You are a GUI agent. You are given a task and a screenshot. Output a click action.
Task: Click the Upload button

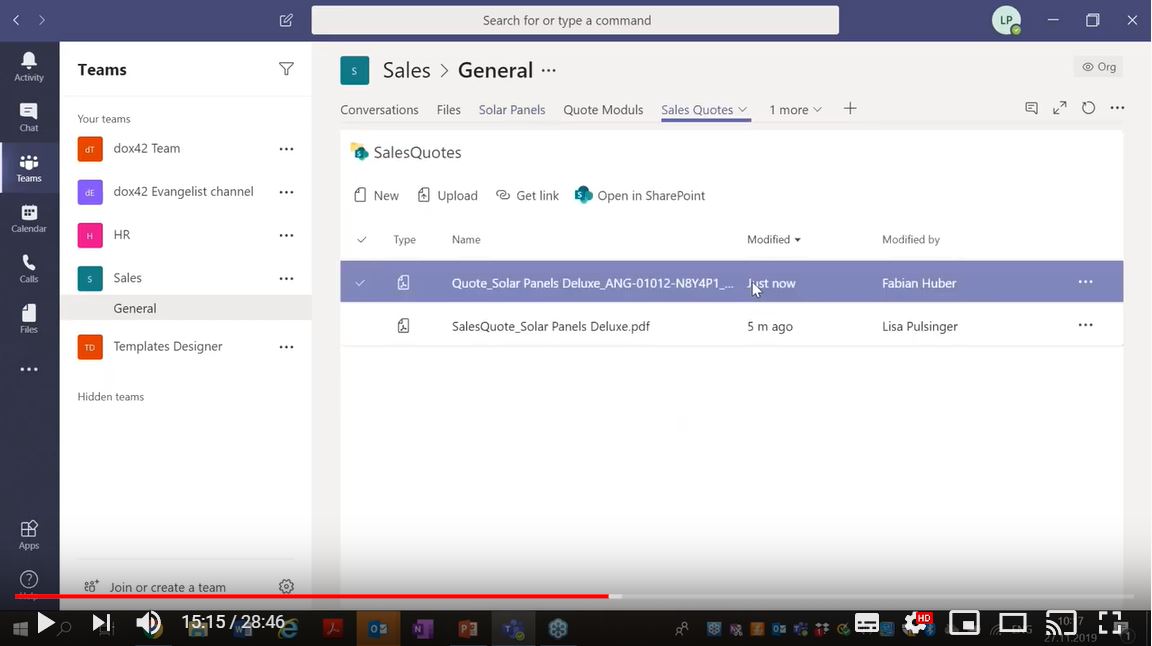(x=447, y=195)
